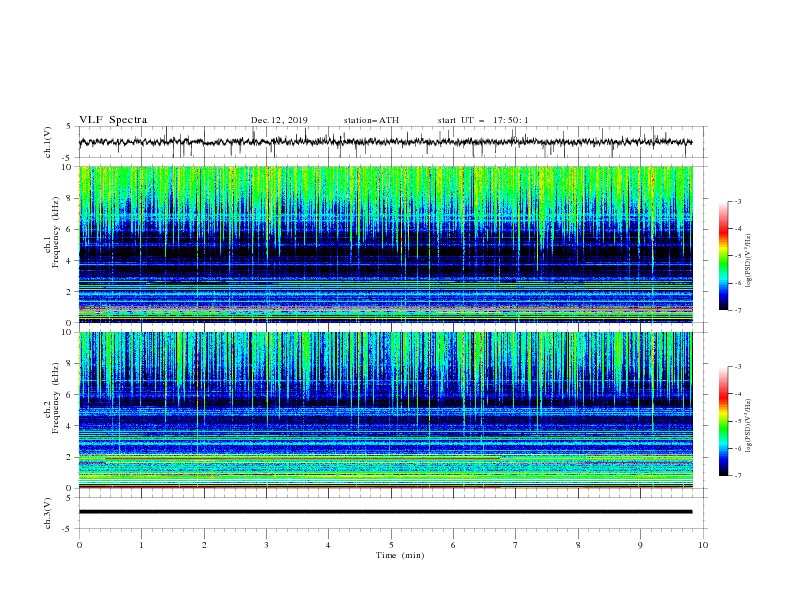The height and width of the screenshot is (612, 792).
Task: Click the "8" tick label on the time axis
Action: [578, 545]
